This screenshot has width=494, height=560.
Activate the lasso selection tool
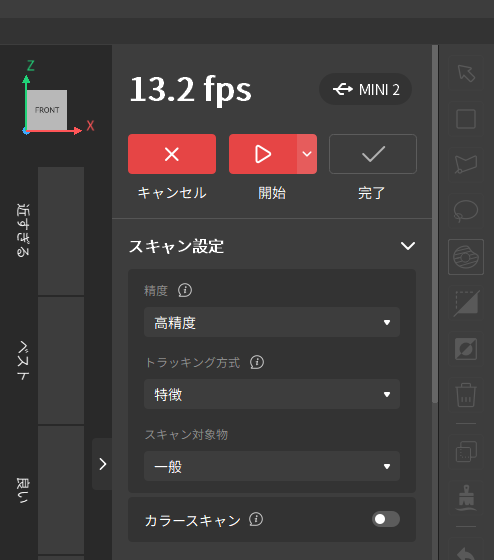[x=466, y=211]
